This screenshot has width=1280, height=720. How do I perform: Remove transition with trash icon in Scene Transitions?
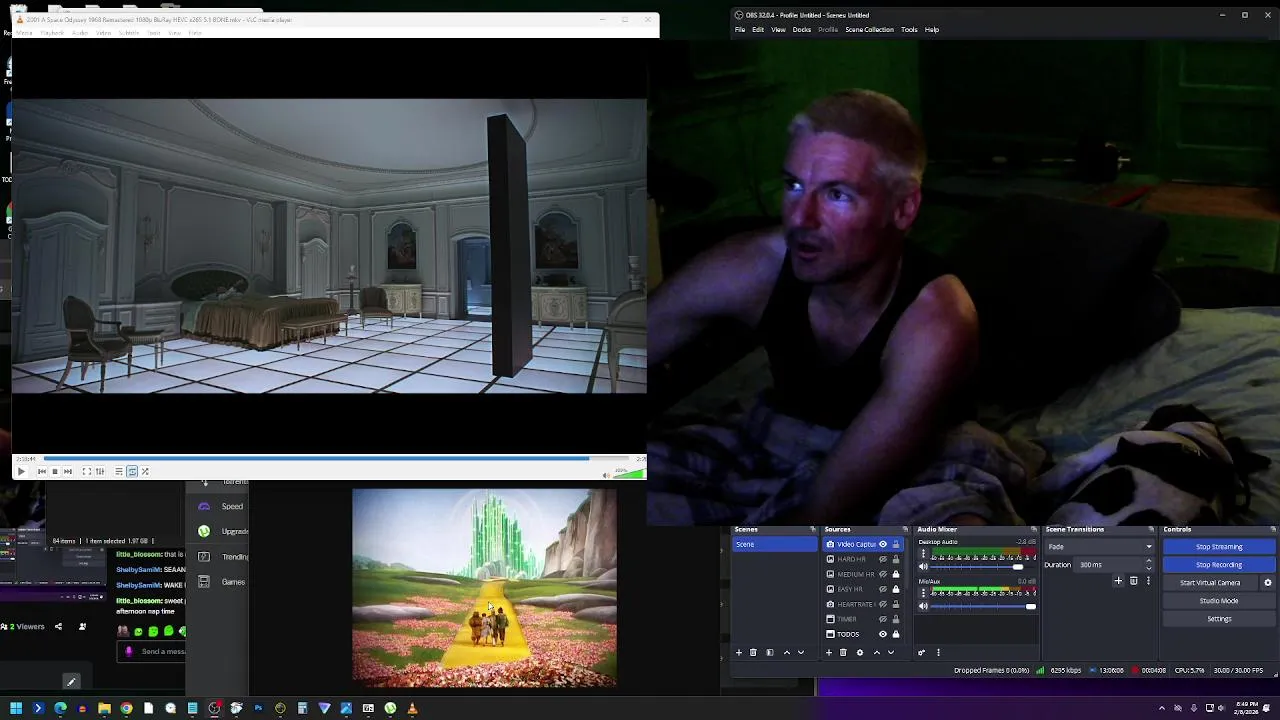point(1133,581)
